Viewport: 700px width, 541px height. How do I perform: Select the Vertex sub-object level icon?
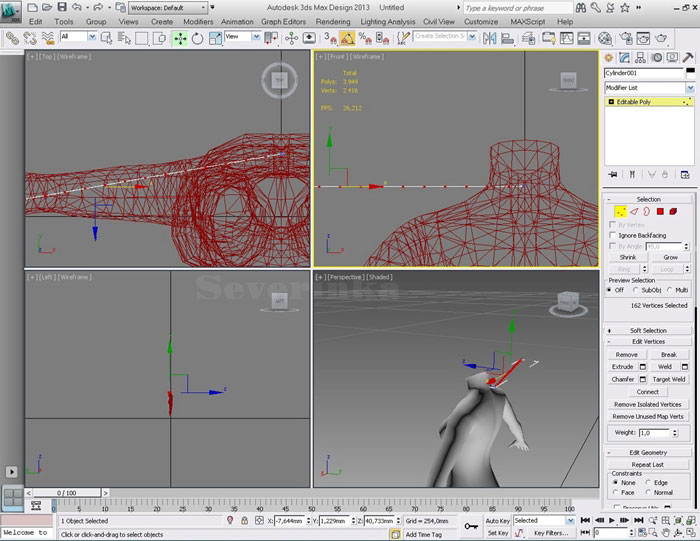pos(620,212)
